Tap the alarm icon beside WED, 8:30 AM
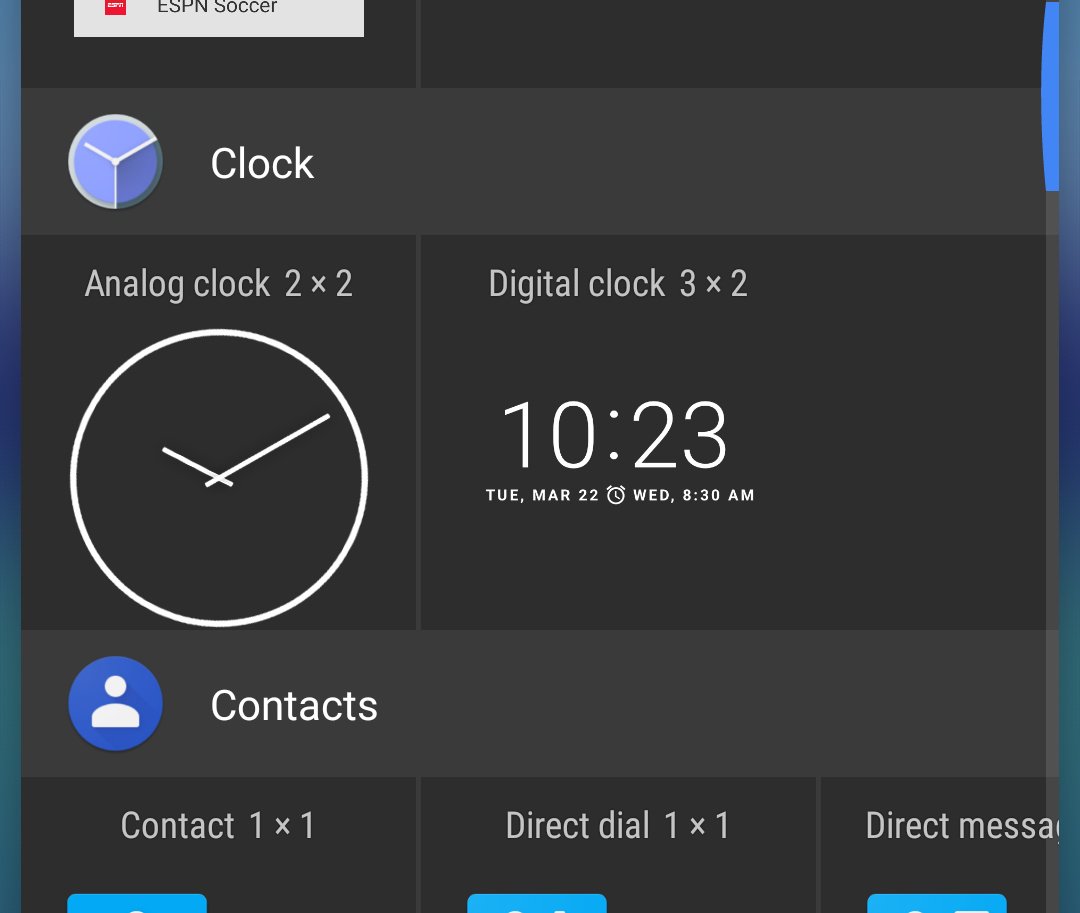Screen dimensions: 1080x913 [616, 495]
